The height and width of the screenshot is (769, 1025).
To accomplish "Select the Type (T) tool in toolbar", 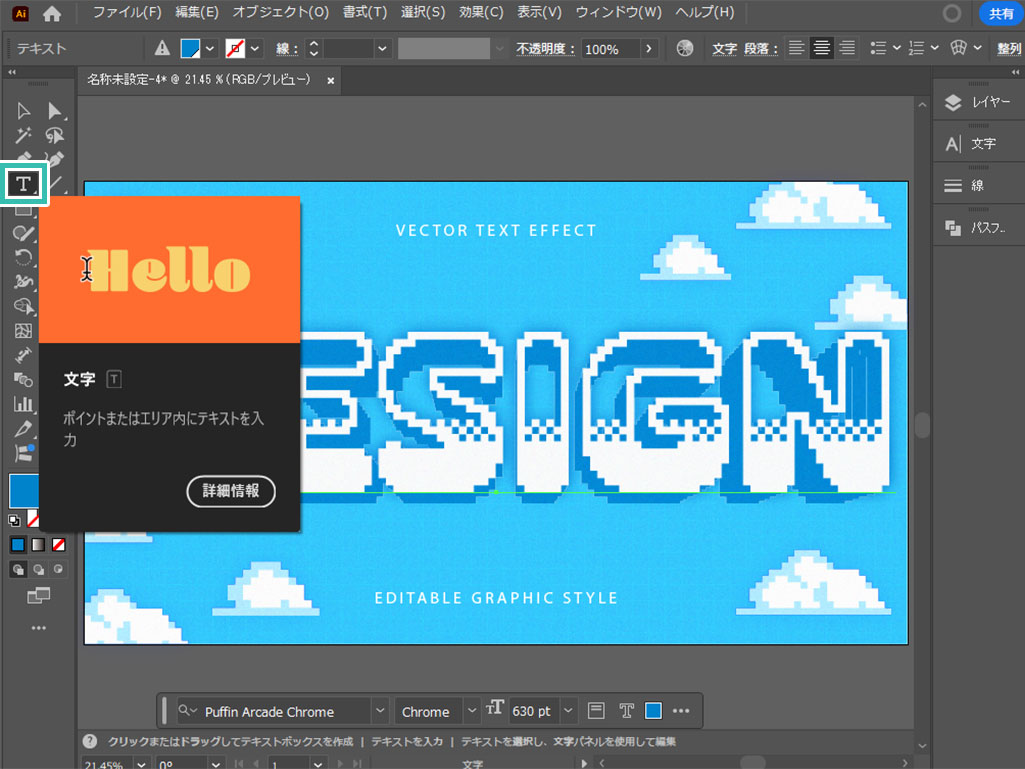I will (24, 184).
